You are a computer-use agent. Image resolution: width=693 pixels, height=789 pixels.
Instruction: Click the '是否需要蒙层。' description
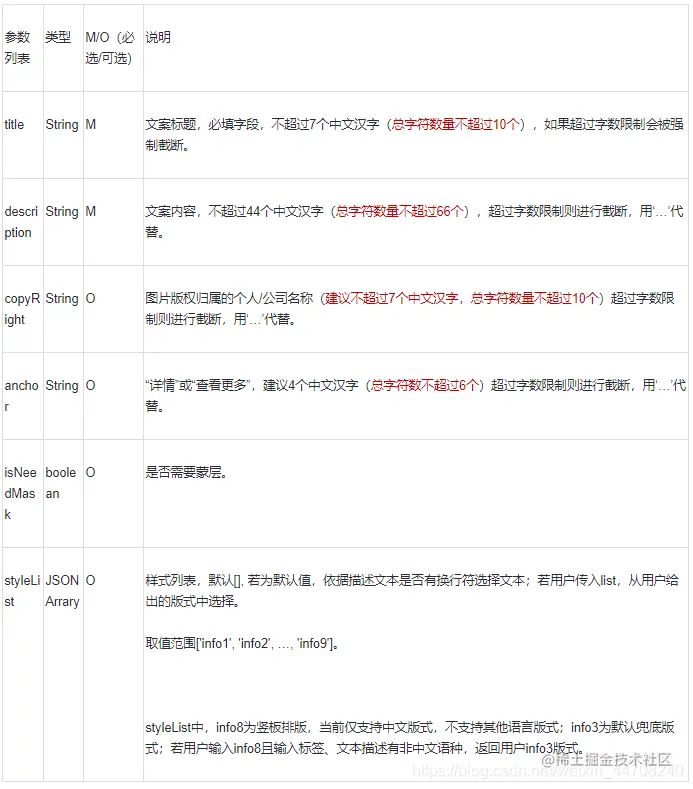(x=186, y=472)
